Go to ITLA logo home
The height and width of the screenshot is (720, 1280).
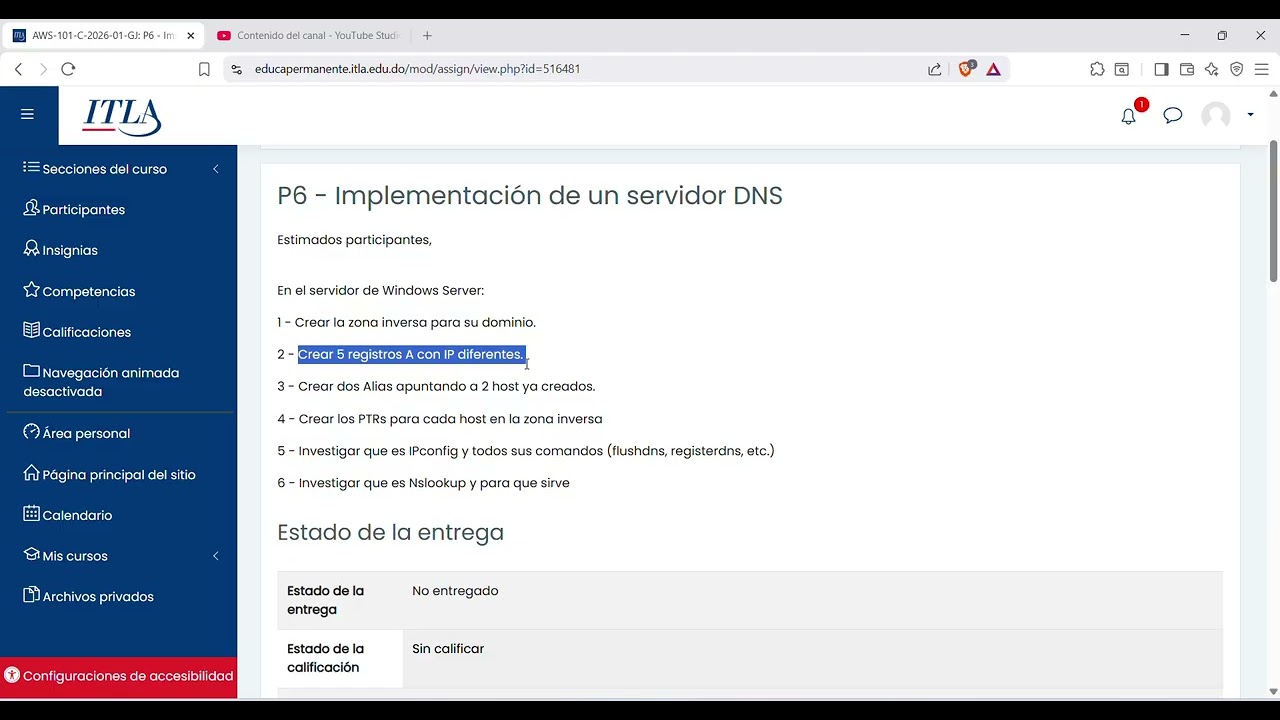(122, 116)
